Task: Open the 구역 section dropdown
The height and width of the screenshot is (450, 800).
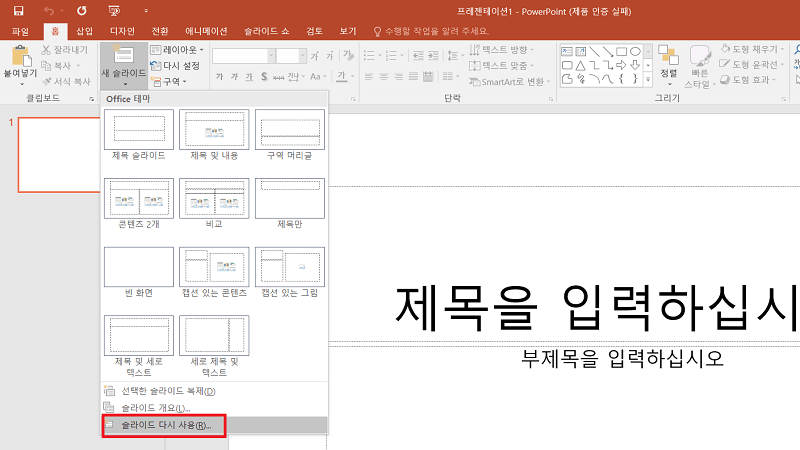Action: (169, 81)
